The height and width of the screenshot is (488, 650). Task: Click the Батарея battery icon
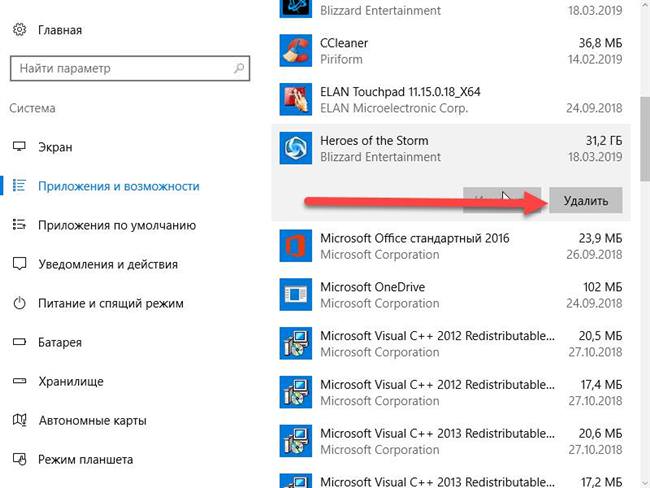click(x=19, y=342)
